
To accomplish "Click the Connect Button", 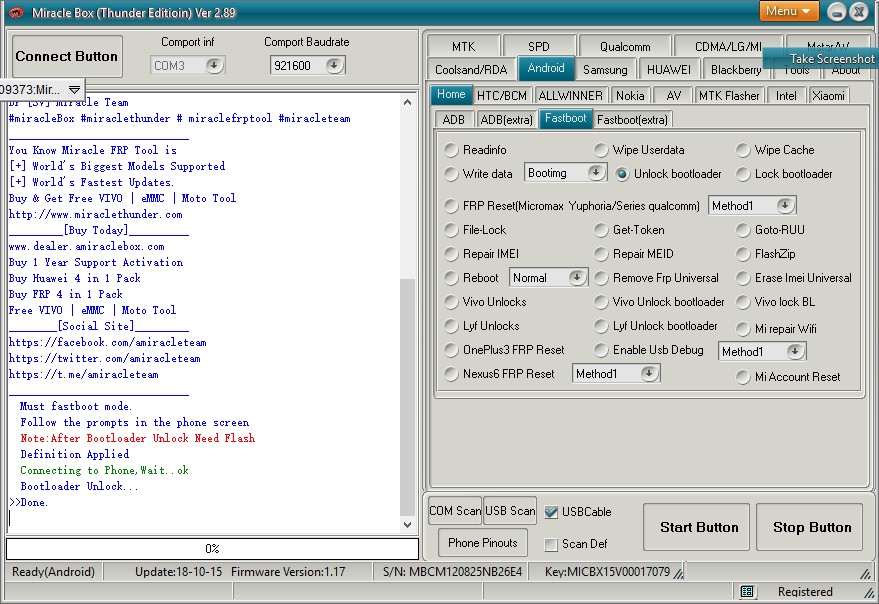I will point(67,56).
